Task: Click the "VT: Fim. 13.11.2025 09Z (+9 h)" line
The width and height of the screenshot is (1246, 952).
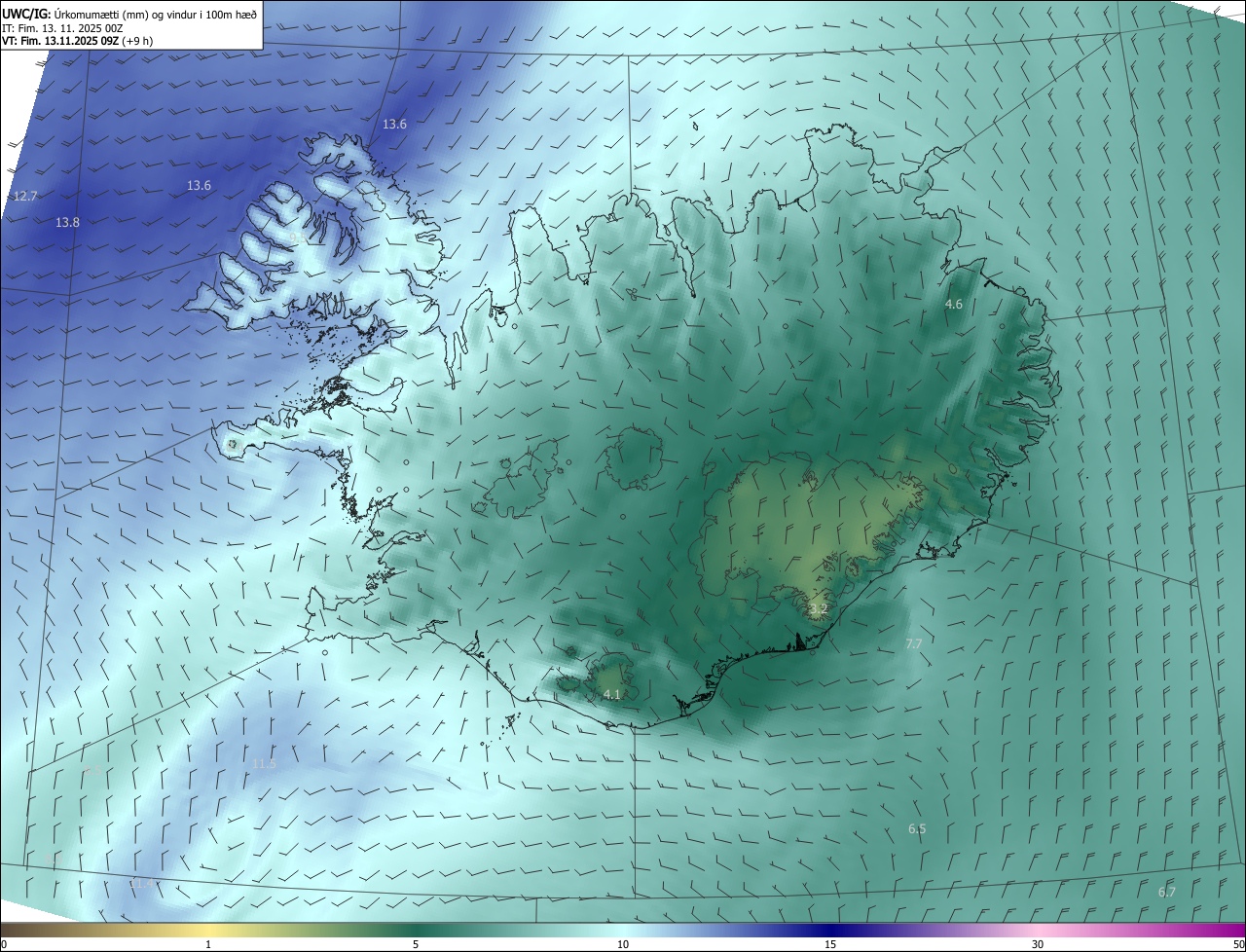Action: pos(78,41)
